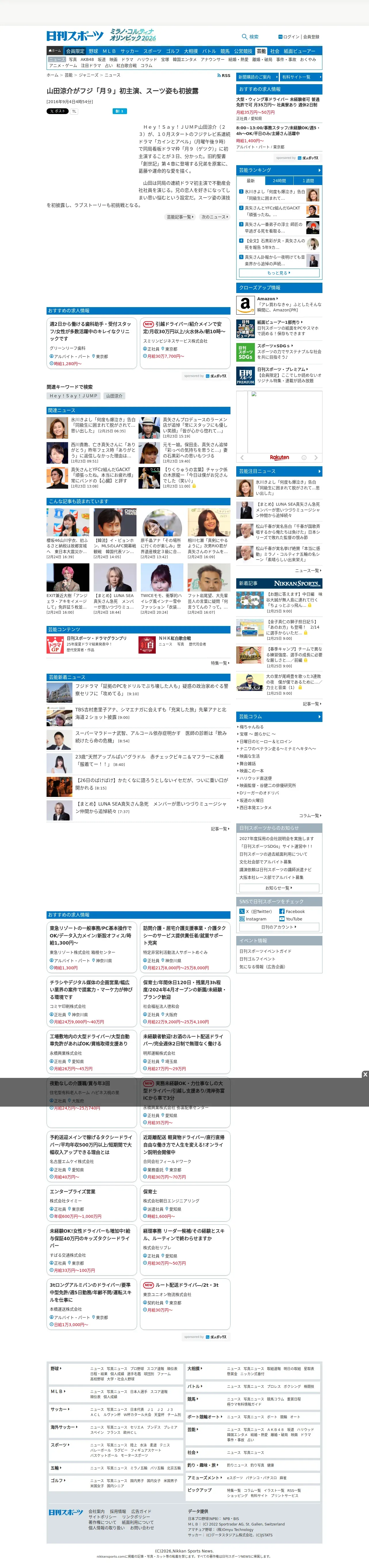Open 特集一覧 link under 芸能コンテンツ
The image size is (369, 1568).
point(220,663)
